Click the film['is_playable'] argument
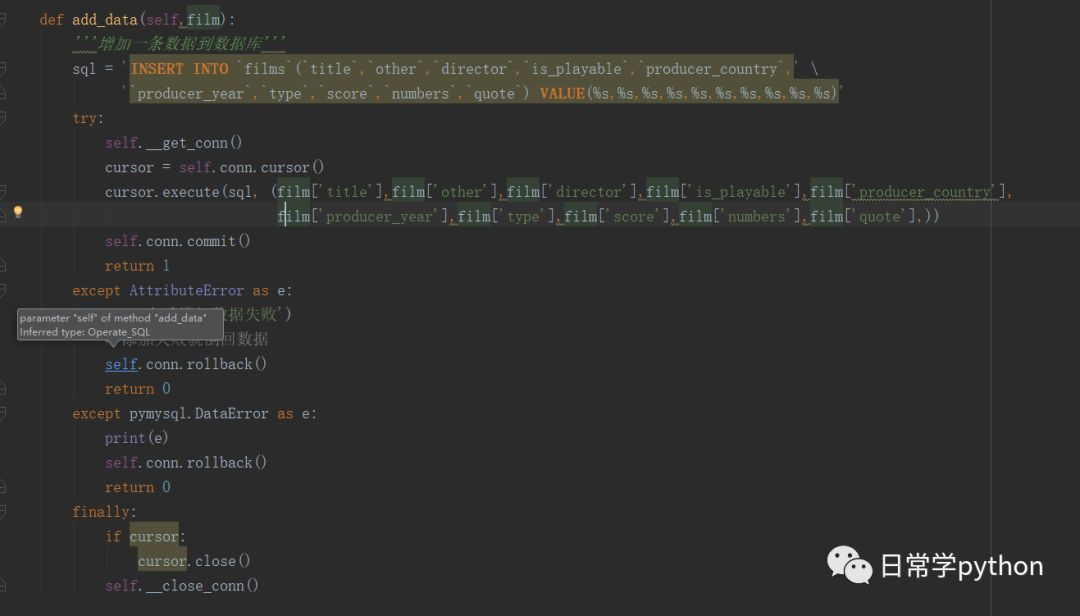The height and width of the screenshot is (616, 1080). (x=724, y=192)
